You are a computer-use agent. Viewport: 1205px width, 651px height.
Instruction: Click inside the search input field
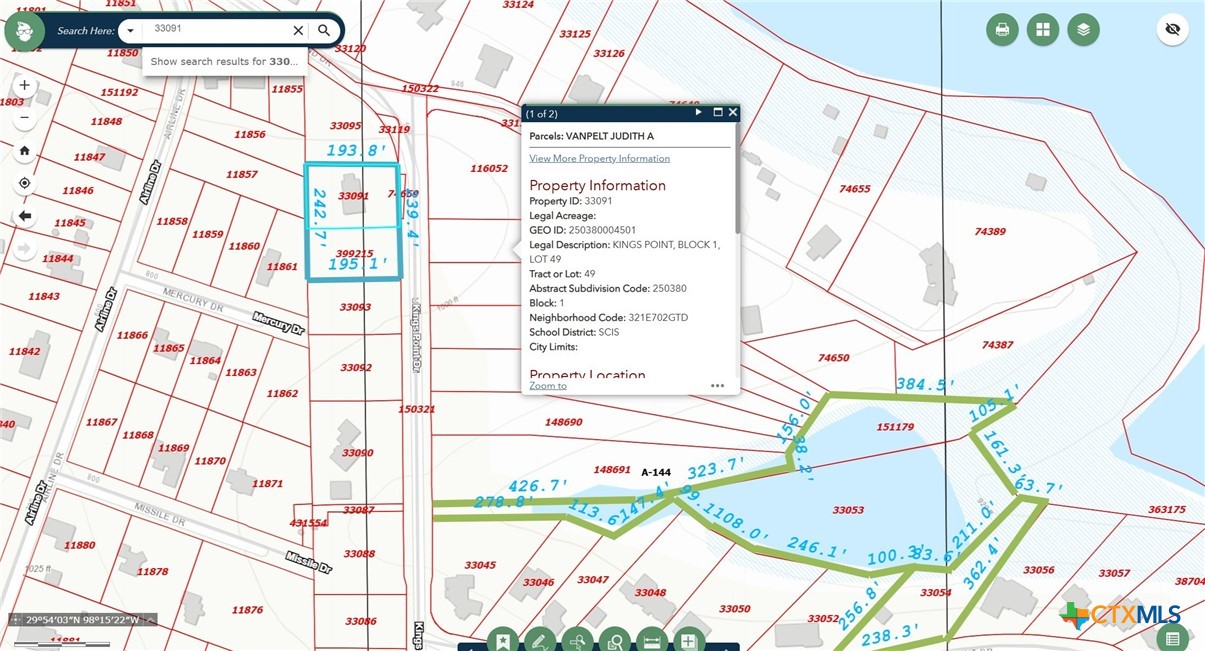pyautogui.click(x=217, y=31)
